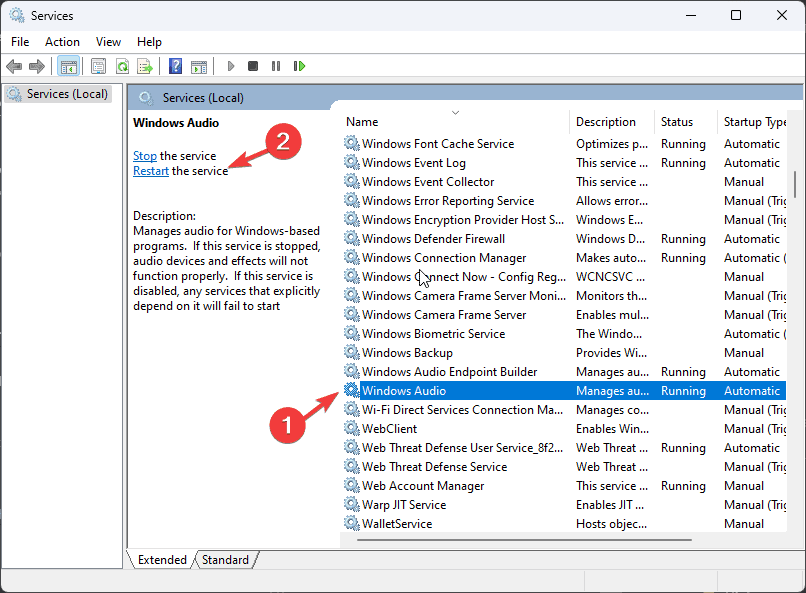Maximize the Services window
Viewport: 806px width, 593px height.
coord(736,15)
